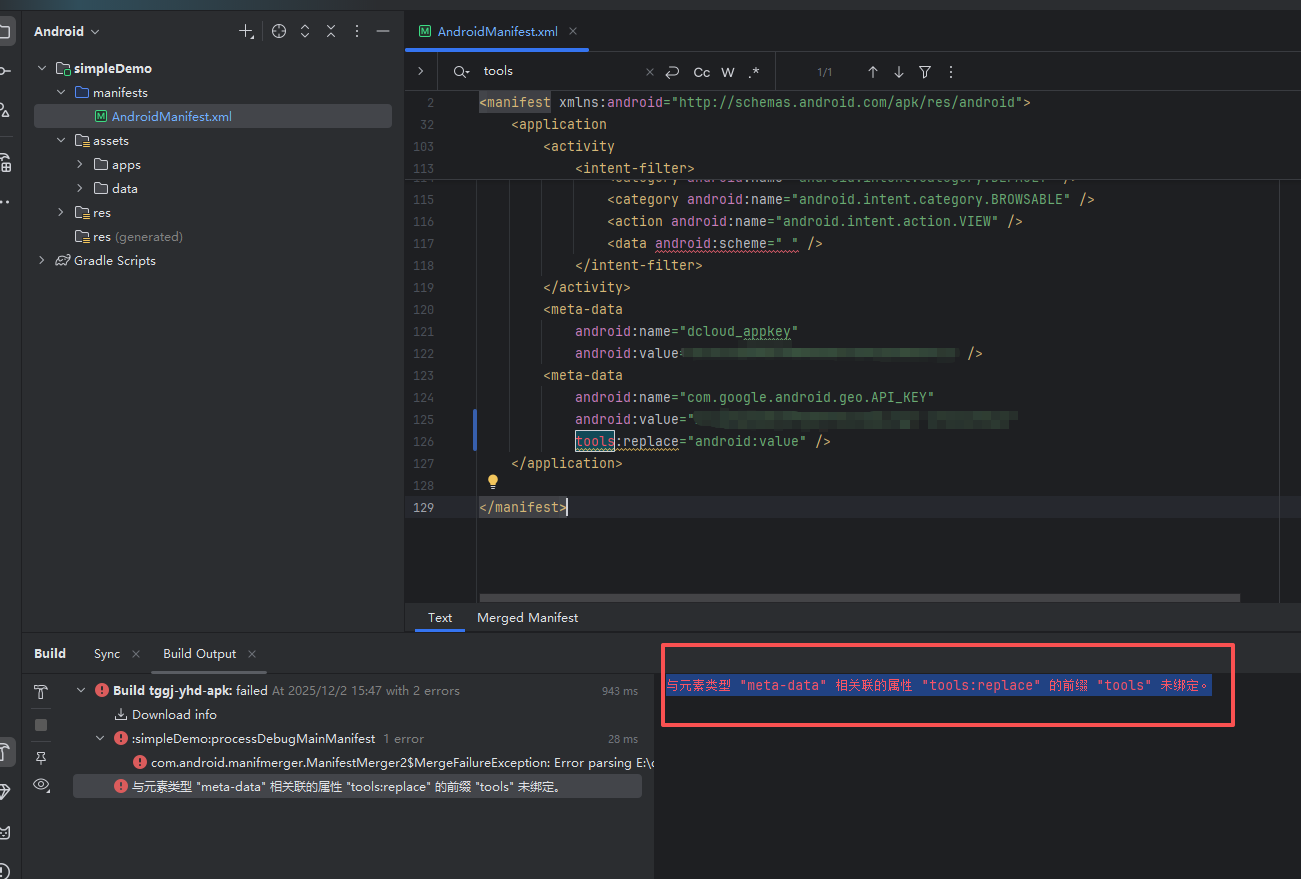This screenshot has height=879, width=1301.
Task: Click the lightbulb quick-fix icon in the editor
Action: tap(492, 482)
